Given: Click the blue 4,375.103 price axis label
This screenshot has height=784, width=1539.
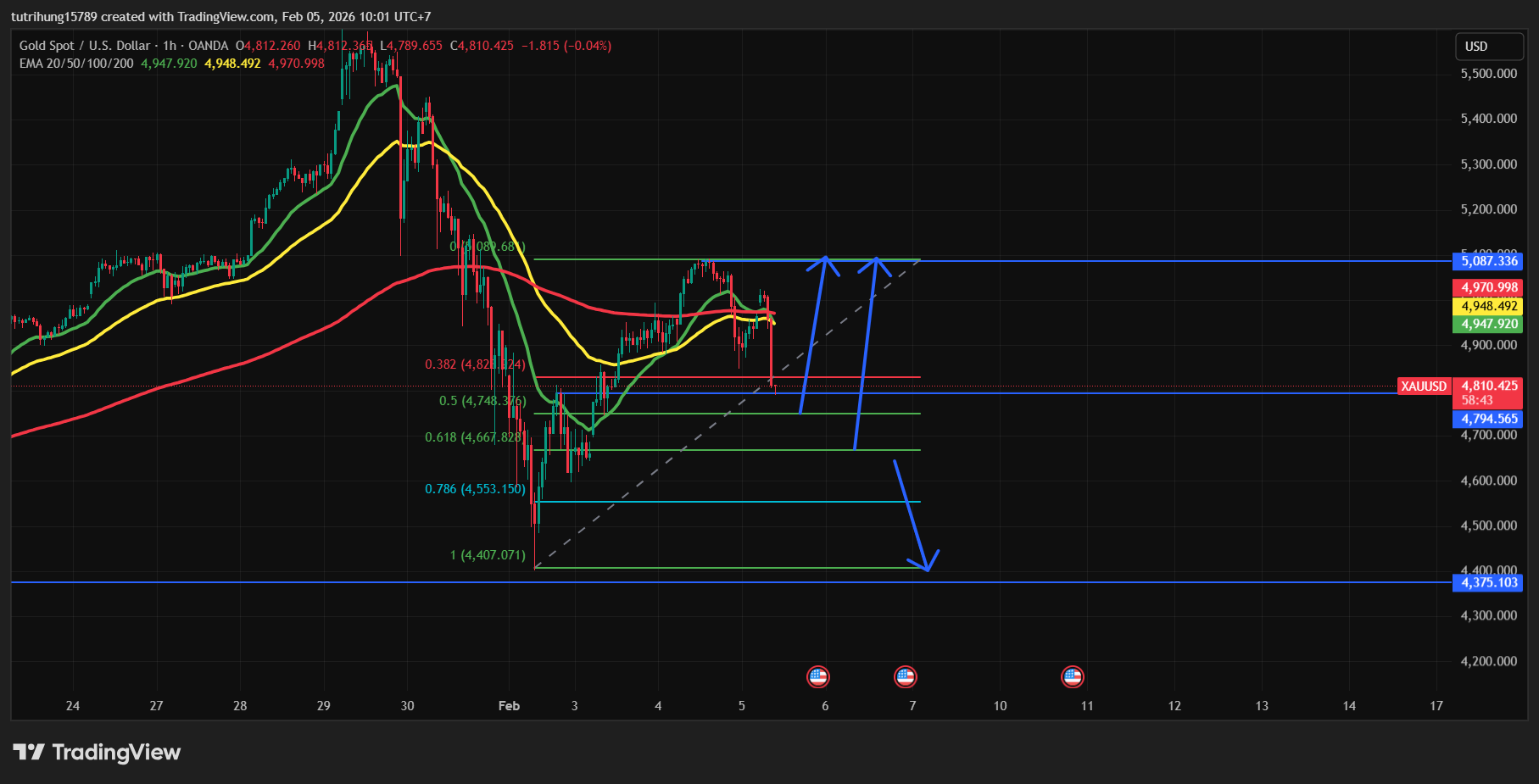Looking at the screenshot, I should pyautogui.click(x=1488, y=582).
